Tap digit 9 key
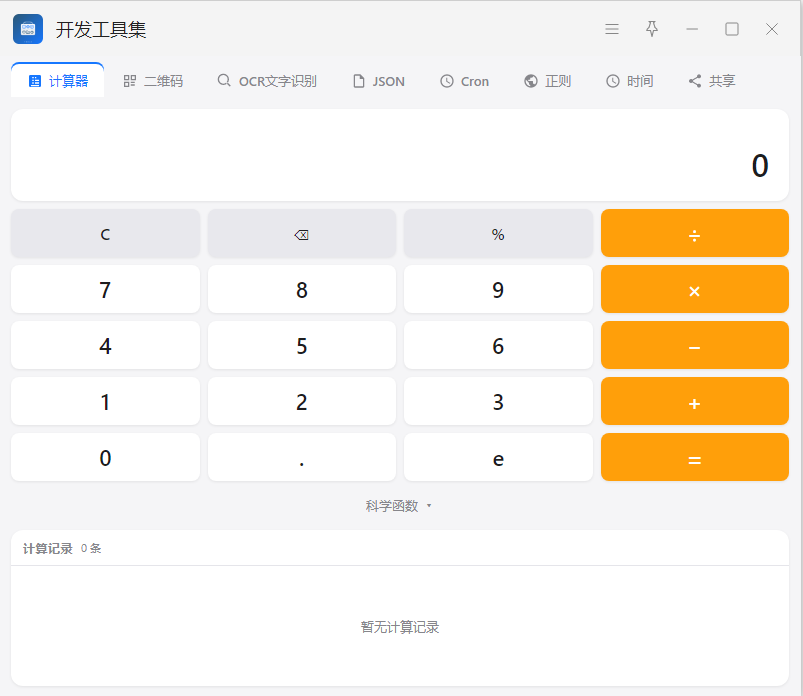This screenshot has height=696, width=803. (x=498, y=289)
